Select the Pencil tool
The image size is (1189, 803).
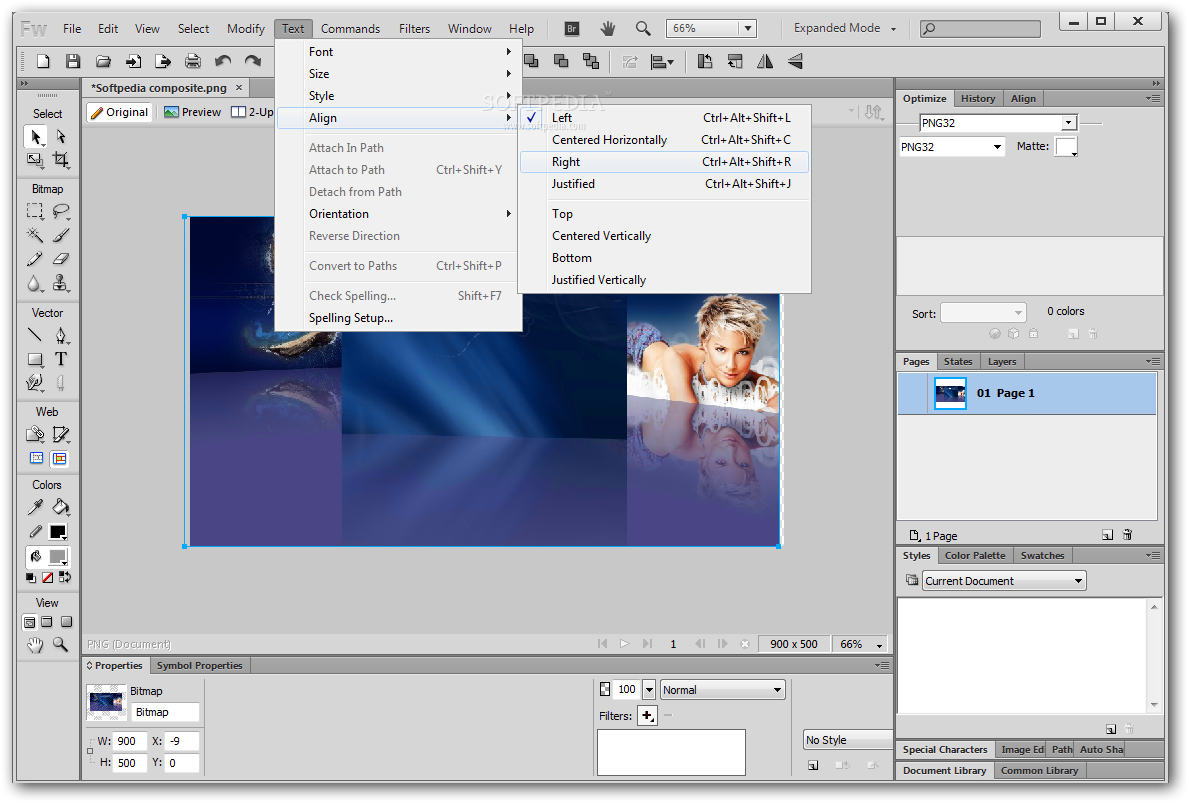click(x=35, y=259)
